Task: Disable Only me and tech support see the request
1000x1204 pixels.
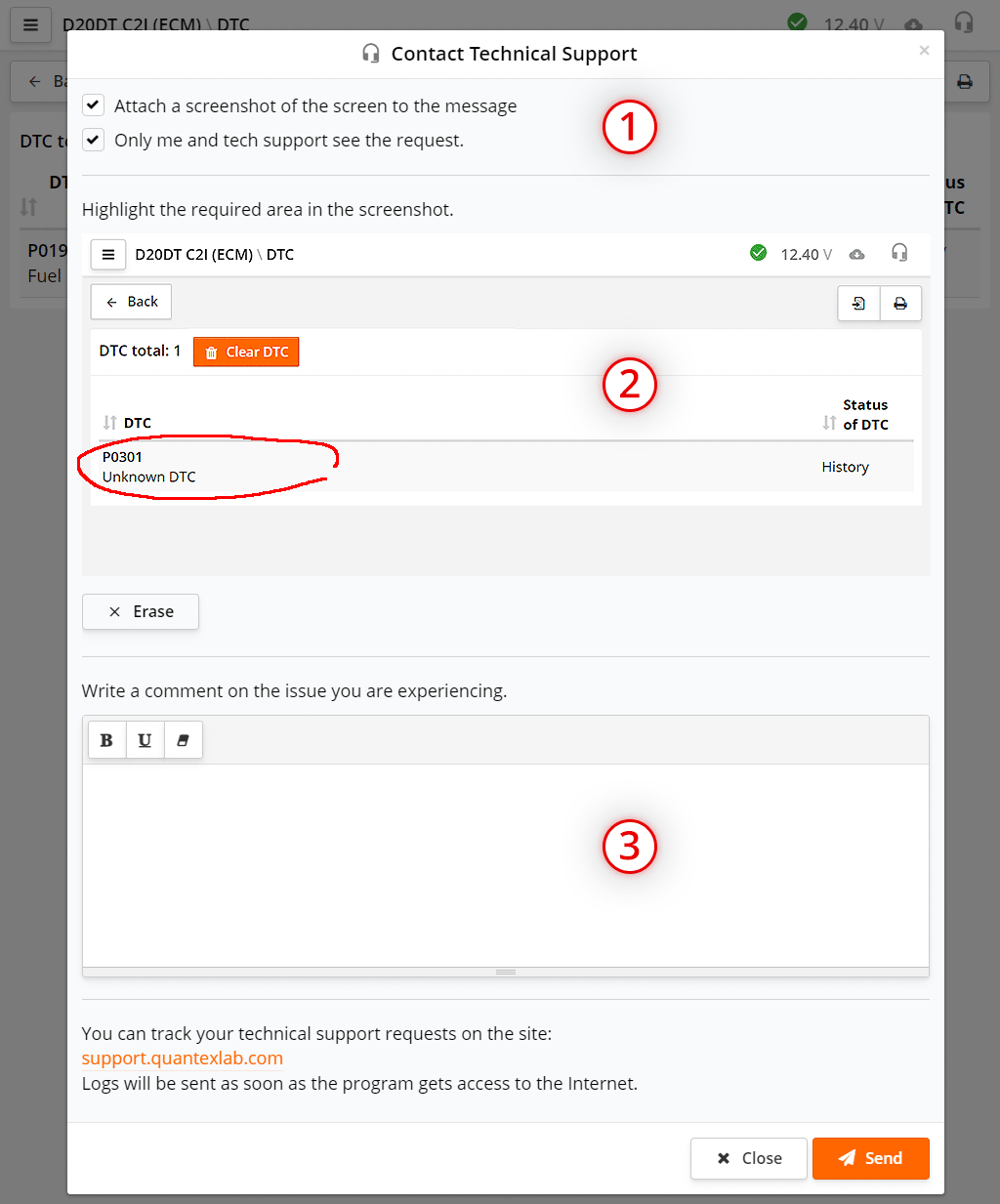Action: pos(93,140)
